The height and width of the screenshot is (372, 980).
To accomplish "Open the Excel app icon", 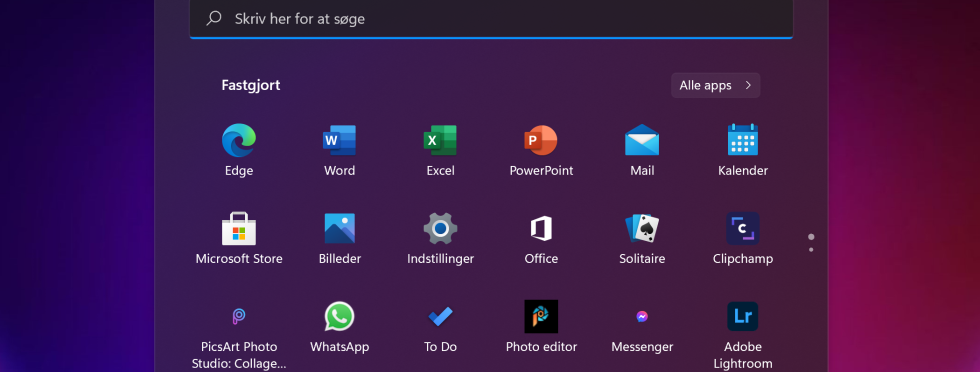I will tap(440, 140).
